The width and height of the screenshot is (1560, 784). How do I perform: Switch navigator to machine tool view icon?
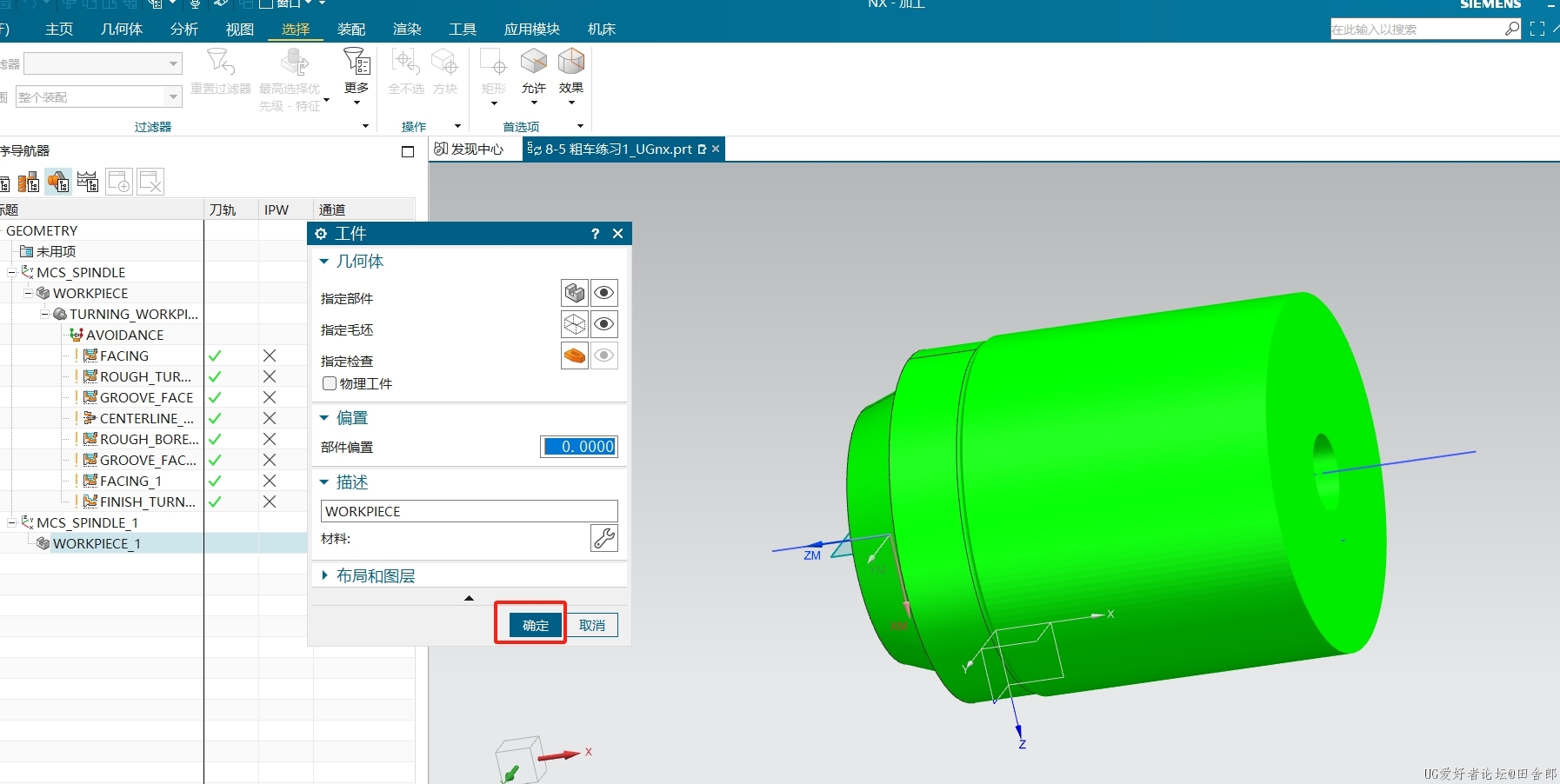(x=29, y=182)
